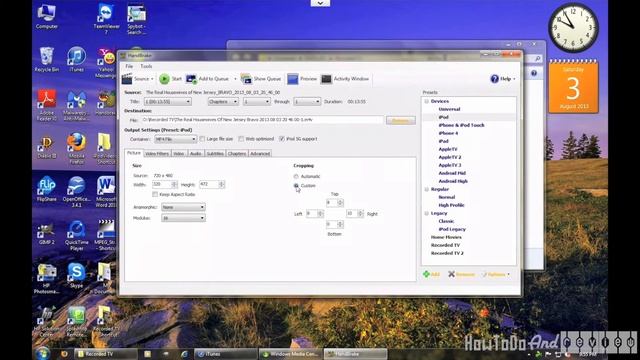The image size is (640, 360).
Task: Click the Add to Queue icon
Action: [191, 79]
